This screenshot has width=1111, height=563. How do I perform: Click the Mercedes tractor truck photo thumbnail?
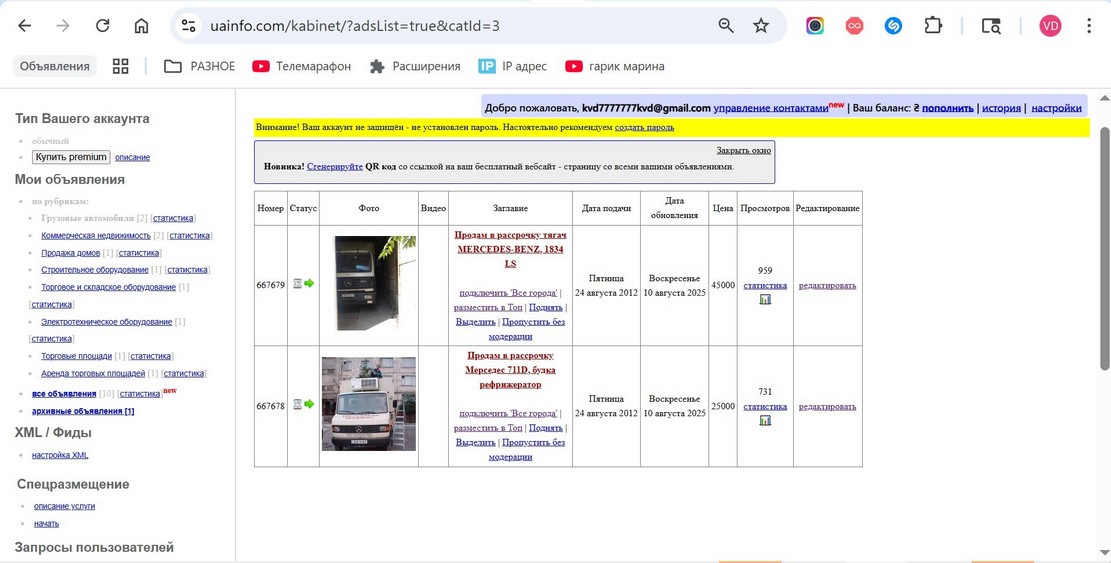[x=376, y=283]
